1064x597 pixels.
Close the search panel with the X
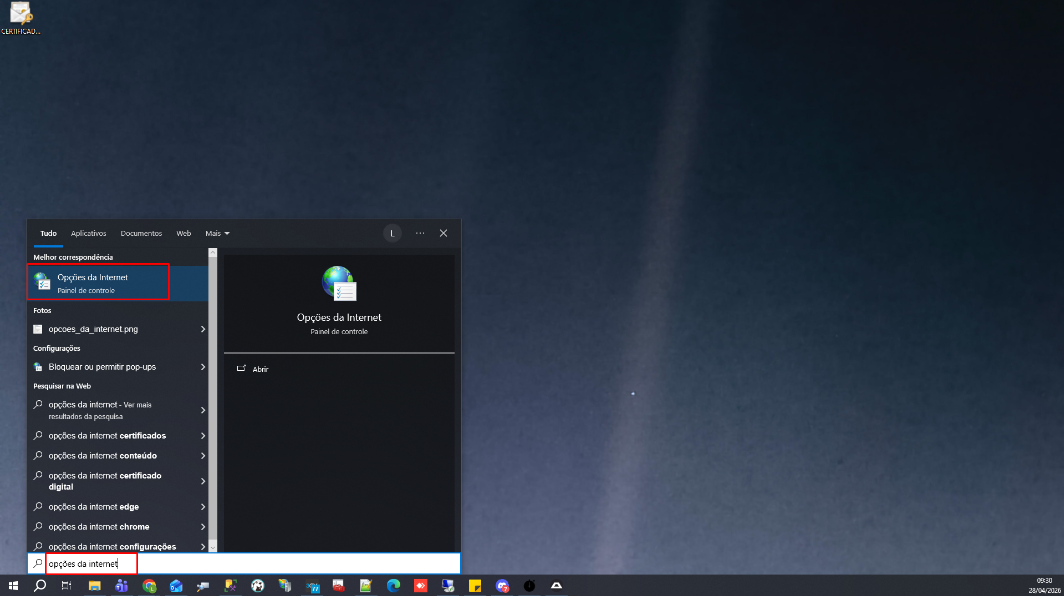click(x=443, y=233)
